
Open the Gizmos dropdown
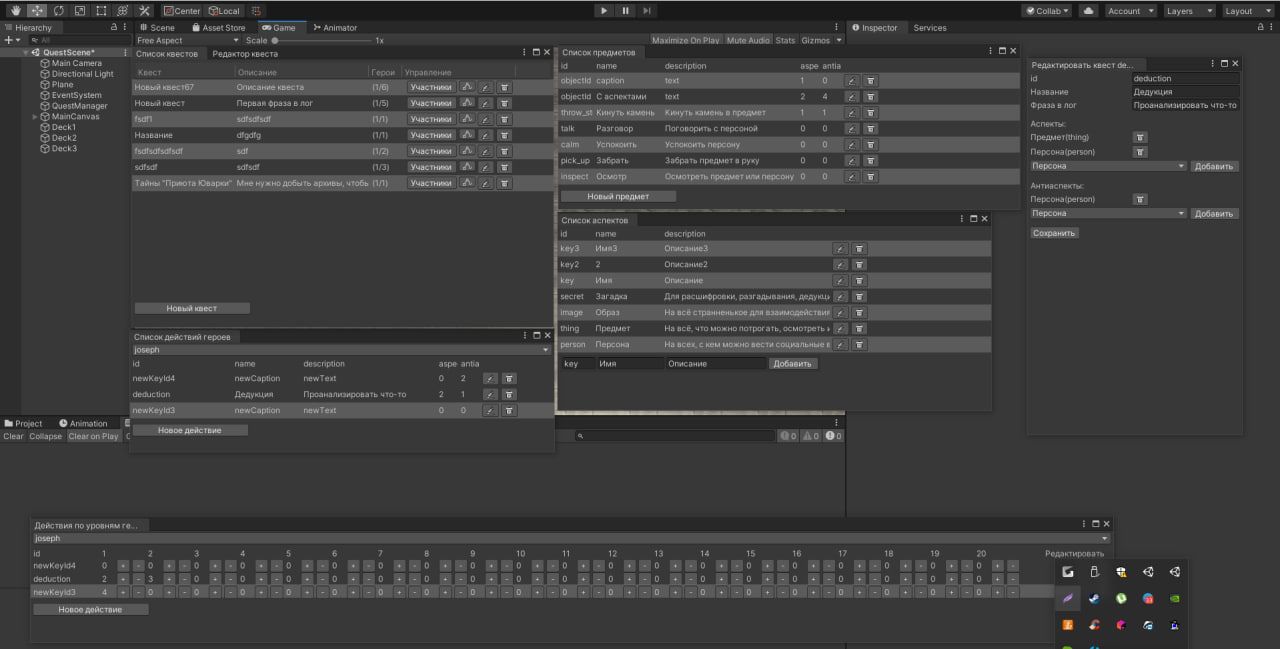click(818, 40)
